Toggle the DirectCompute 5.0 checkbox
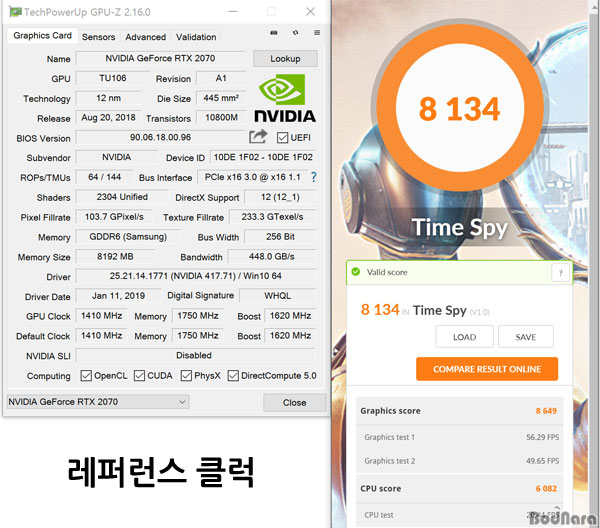600x528 pixels. click(233, 376)
